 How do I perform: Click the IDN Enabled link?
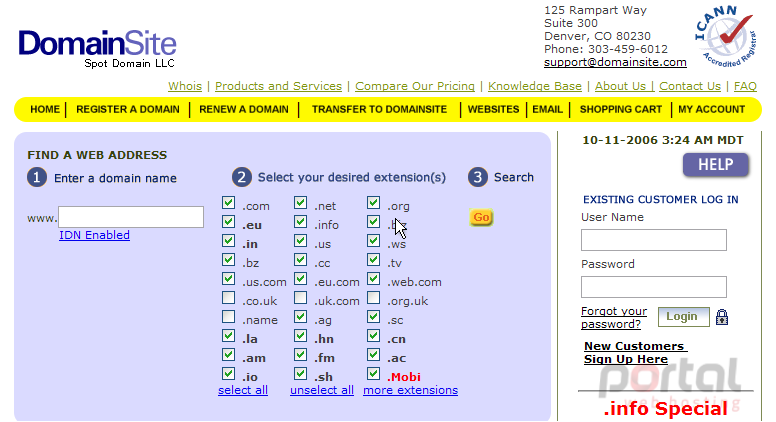click(x=95, y=235)
